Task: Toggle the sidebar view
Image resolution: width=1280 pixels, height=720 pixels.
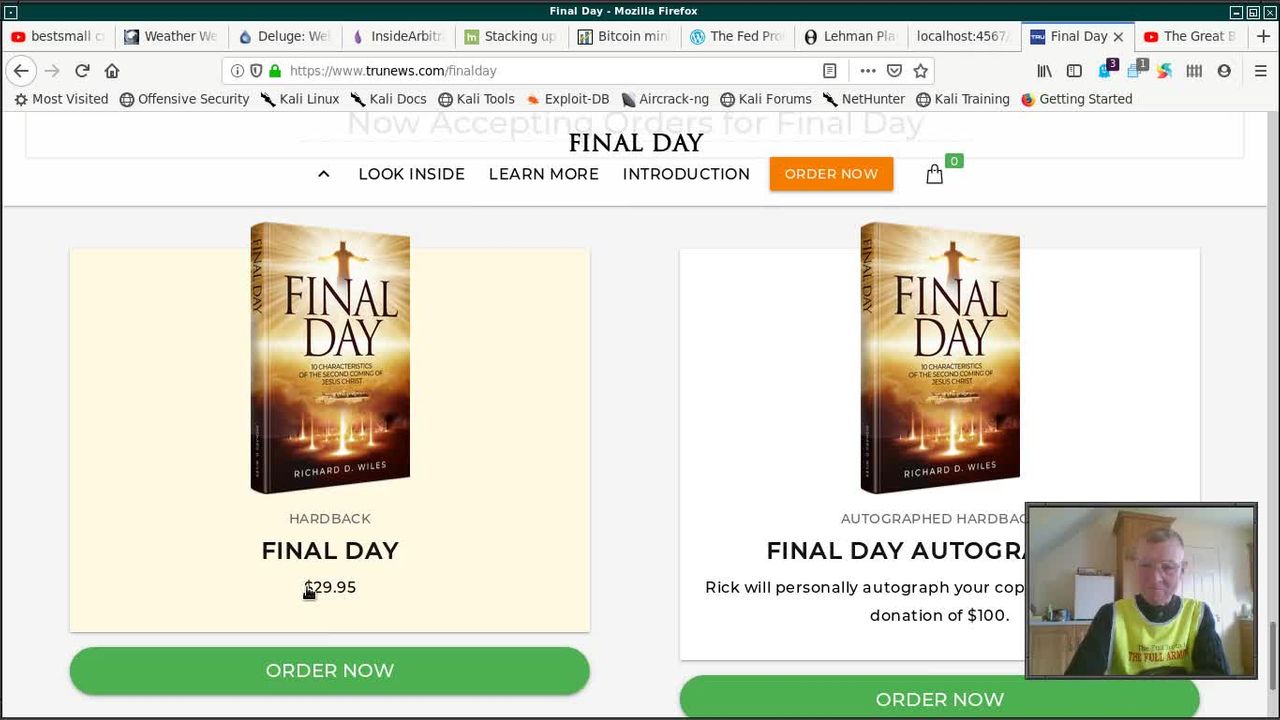Action: 1074,71
